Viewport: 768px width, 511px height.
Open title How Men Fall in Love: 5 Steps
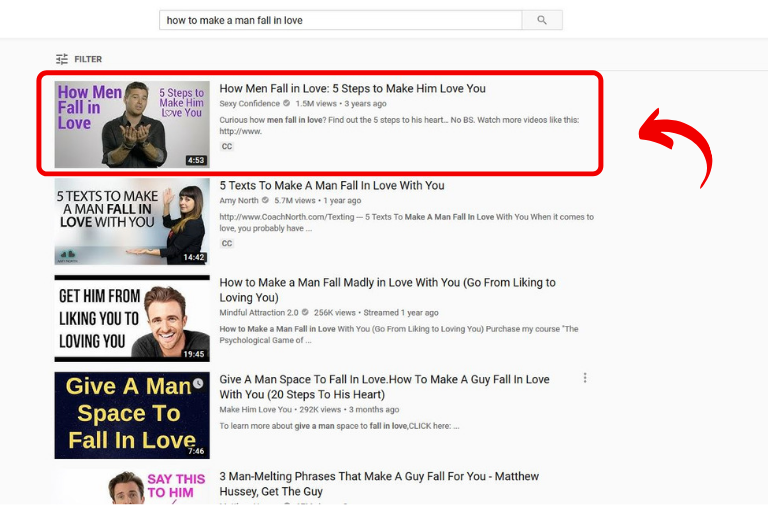click(353, 89)
